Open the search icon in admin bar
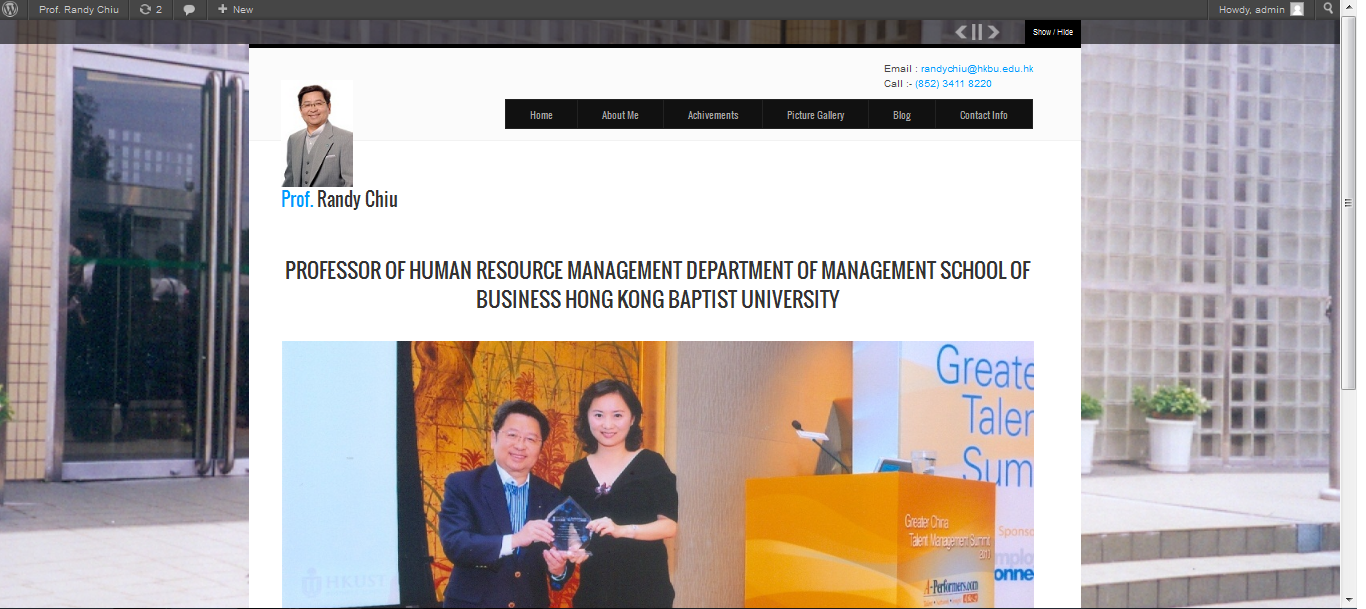Viewport: 1366px width, 609px height. [1328, 9]
